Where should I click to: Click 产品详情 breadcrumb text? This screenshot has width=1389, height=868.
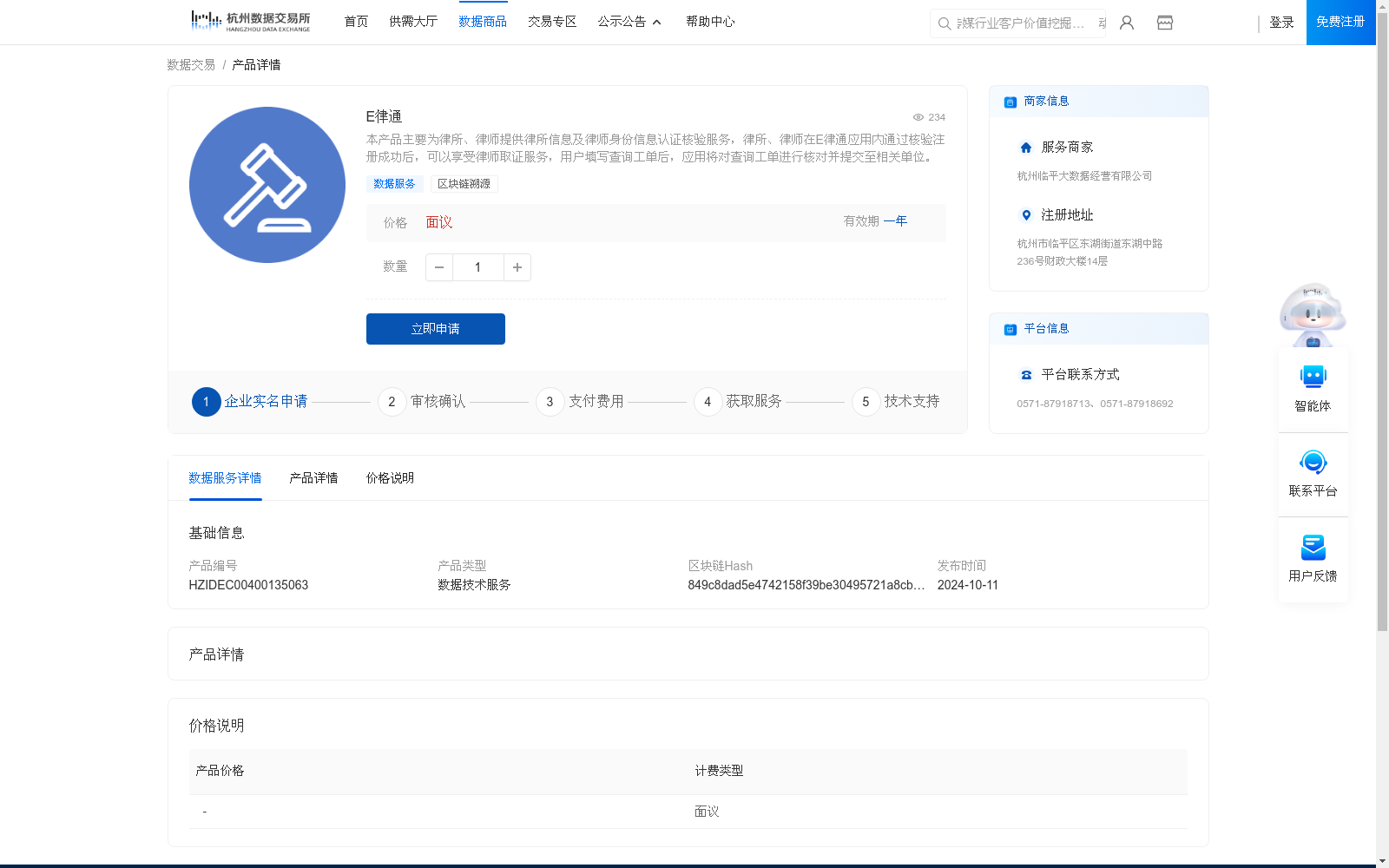click(x=256, y=65)
